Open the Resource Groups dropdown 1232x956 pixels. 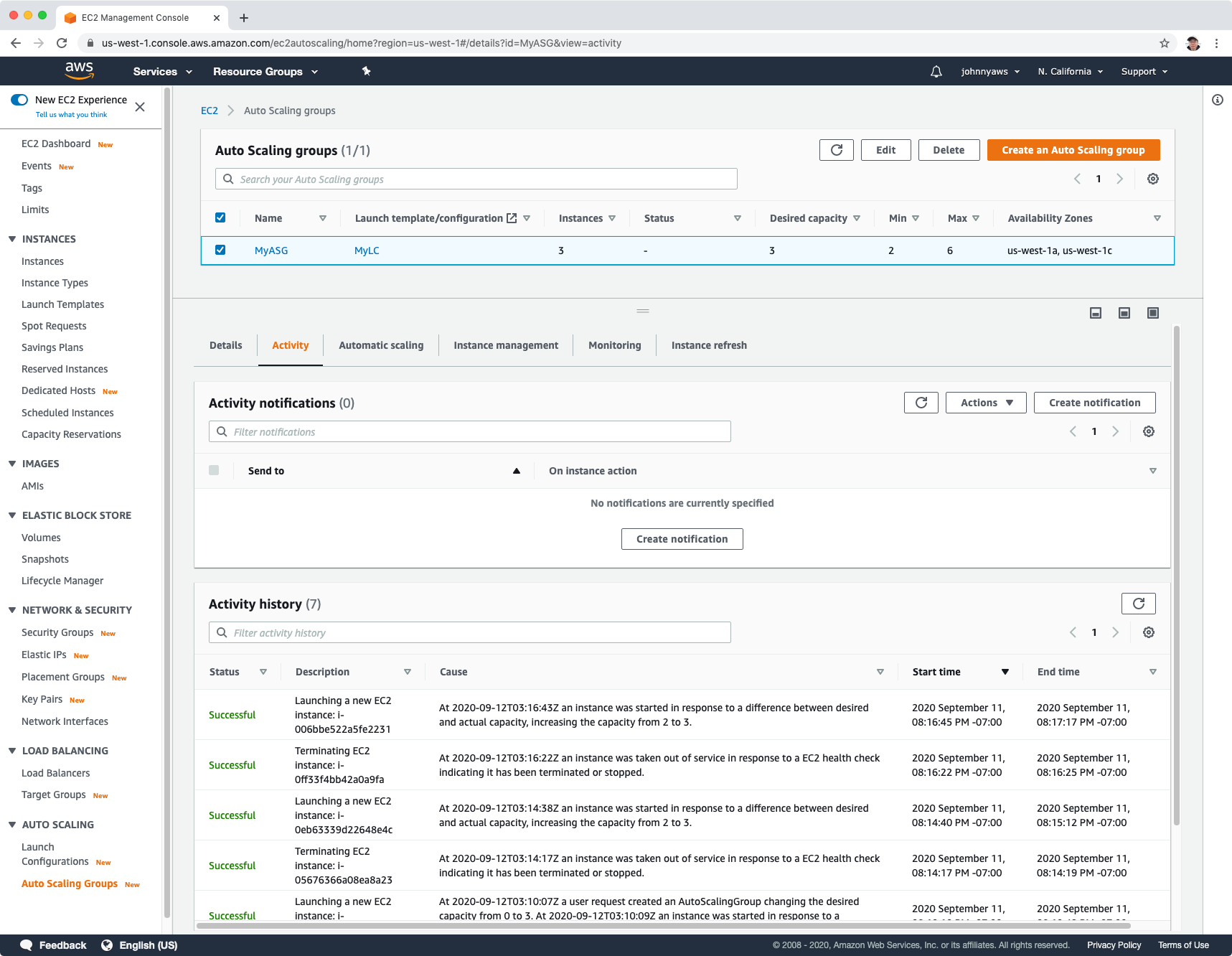(x=265, y=72)
